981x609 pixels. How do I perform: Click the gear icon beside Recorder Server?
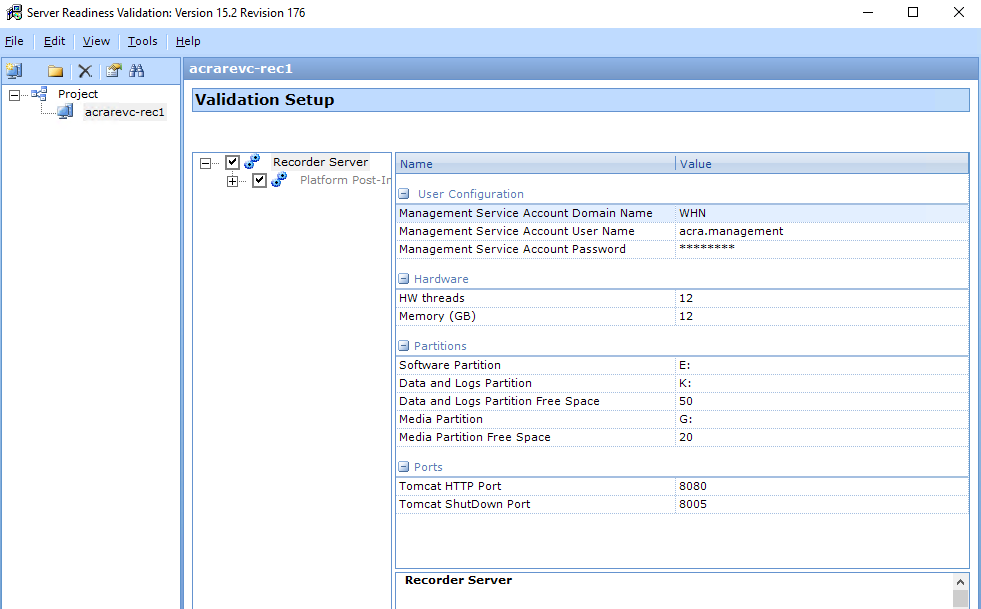253,161
